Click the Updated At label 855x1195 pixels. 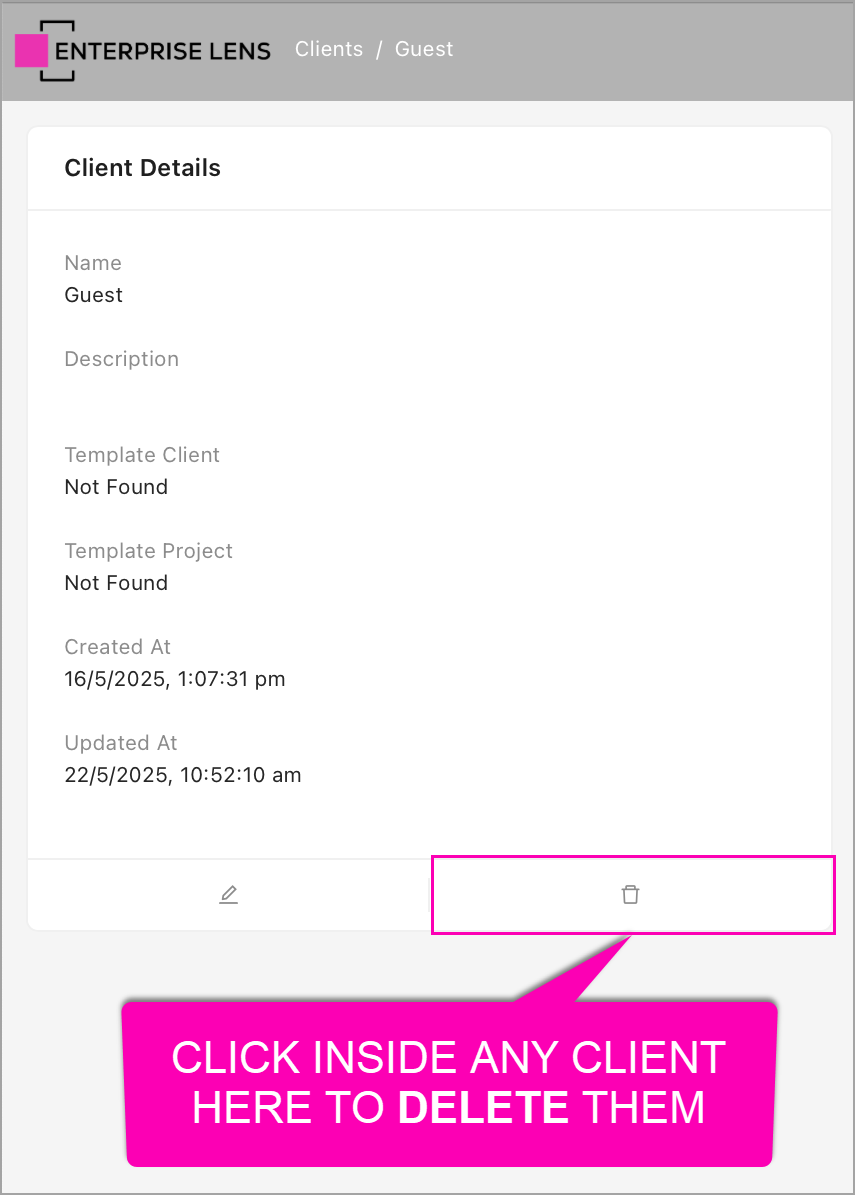point(121,743)
